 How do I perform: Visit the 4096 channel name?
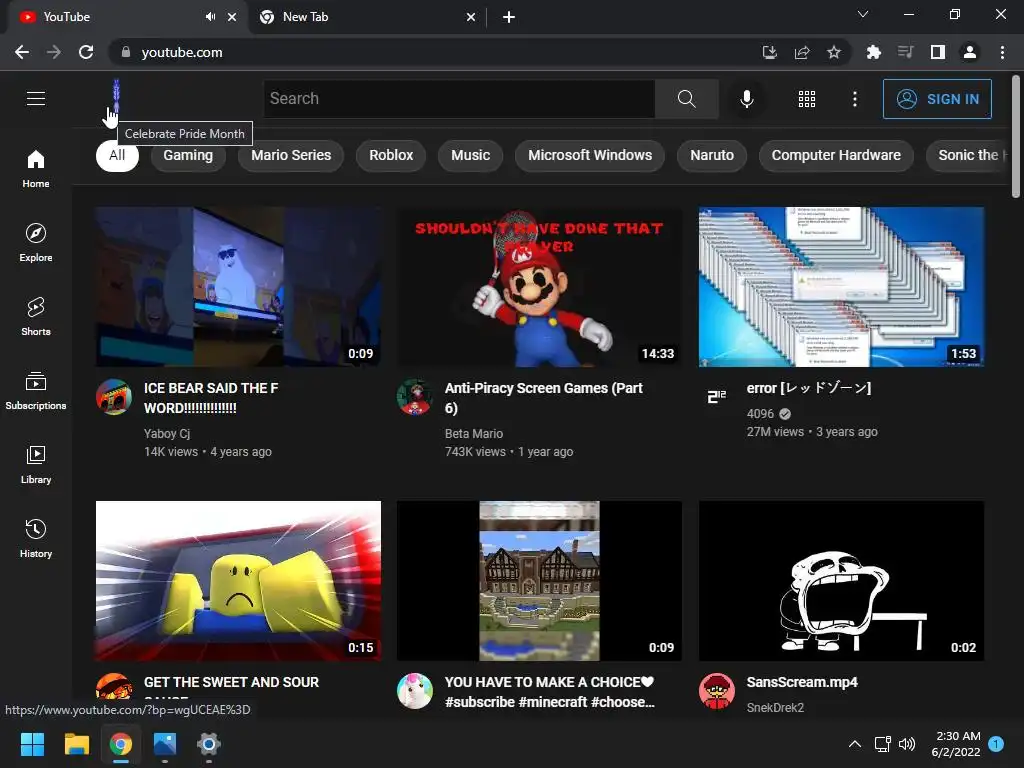tap(760, 414)
